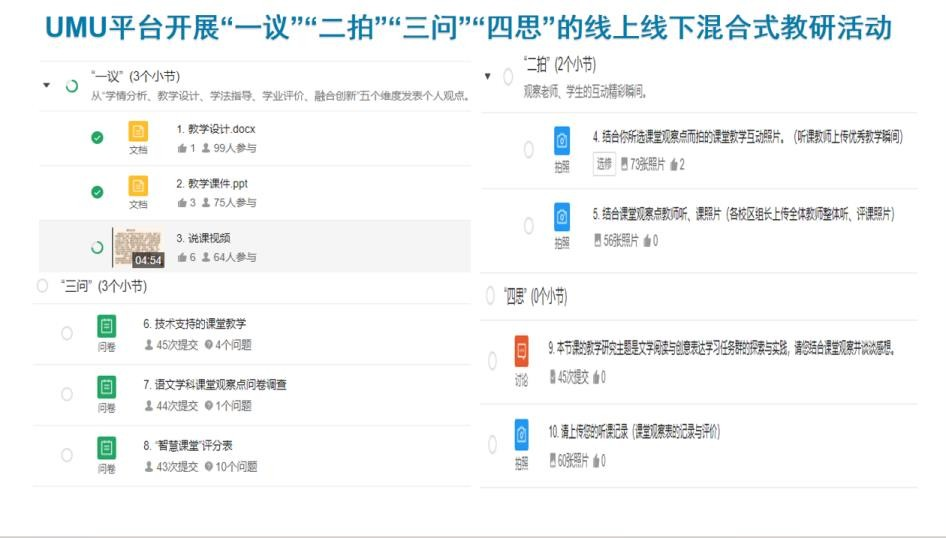Image resolution: width=946 pixels, height=538 pixels.
Task: Click questionnaire icon for 语文学科课堂观察点问卷调查
Action: coord(106,386)
